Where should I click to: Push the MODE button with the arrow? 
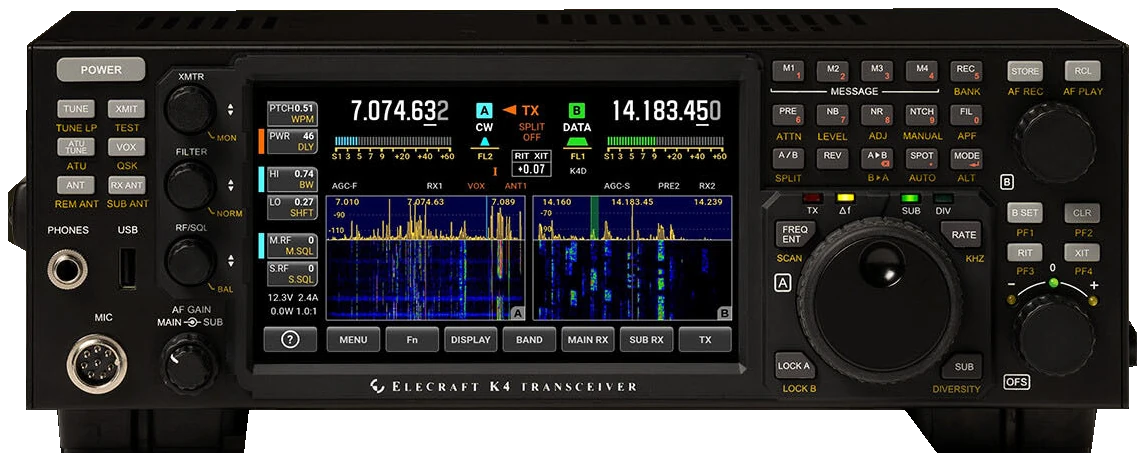(965, 158)
